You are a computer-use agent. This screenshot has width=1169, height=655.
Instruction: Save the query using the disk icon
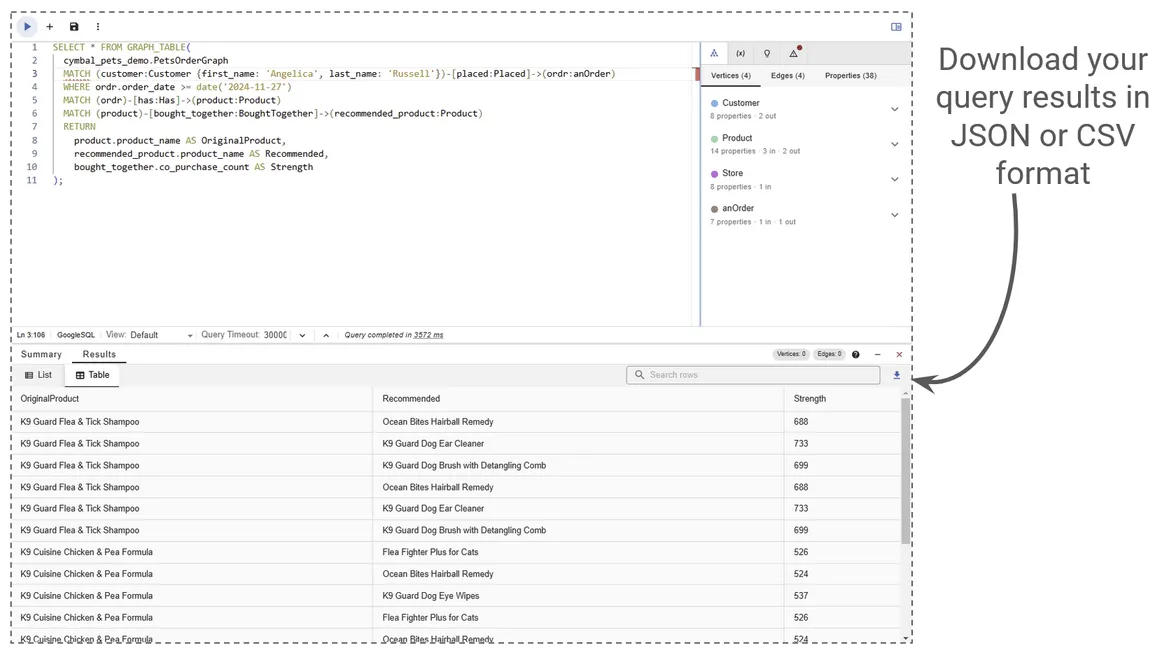click(x=74, y=27)
